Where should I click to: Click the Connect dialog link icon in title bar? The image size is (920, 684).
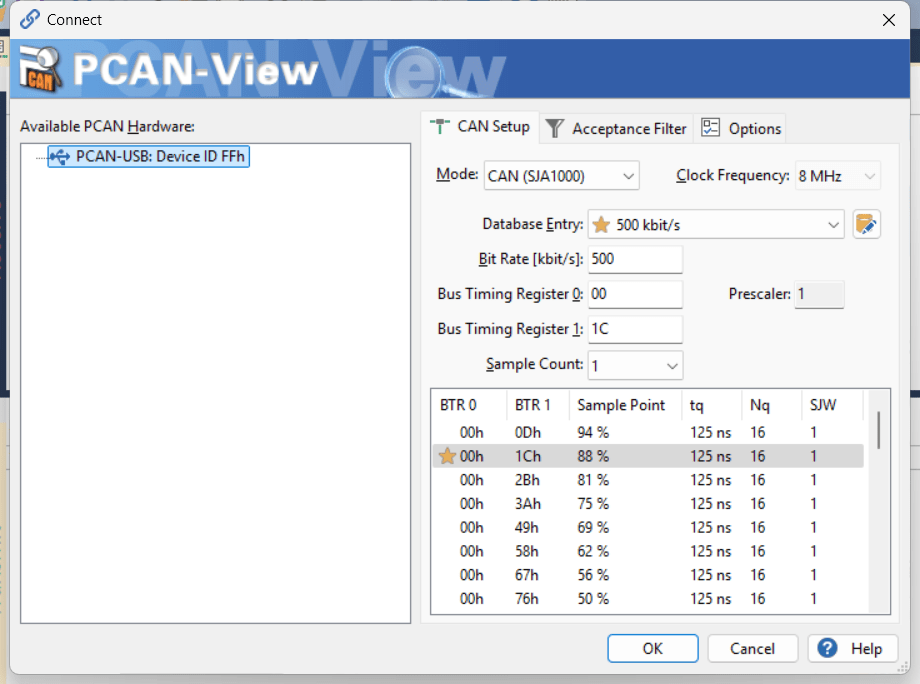pyautogui.click(x=29, y=19)
